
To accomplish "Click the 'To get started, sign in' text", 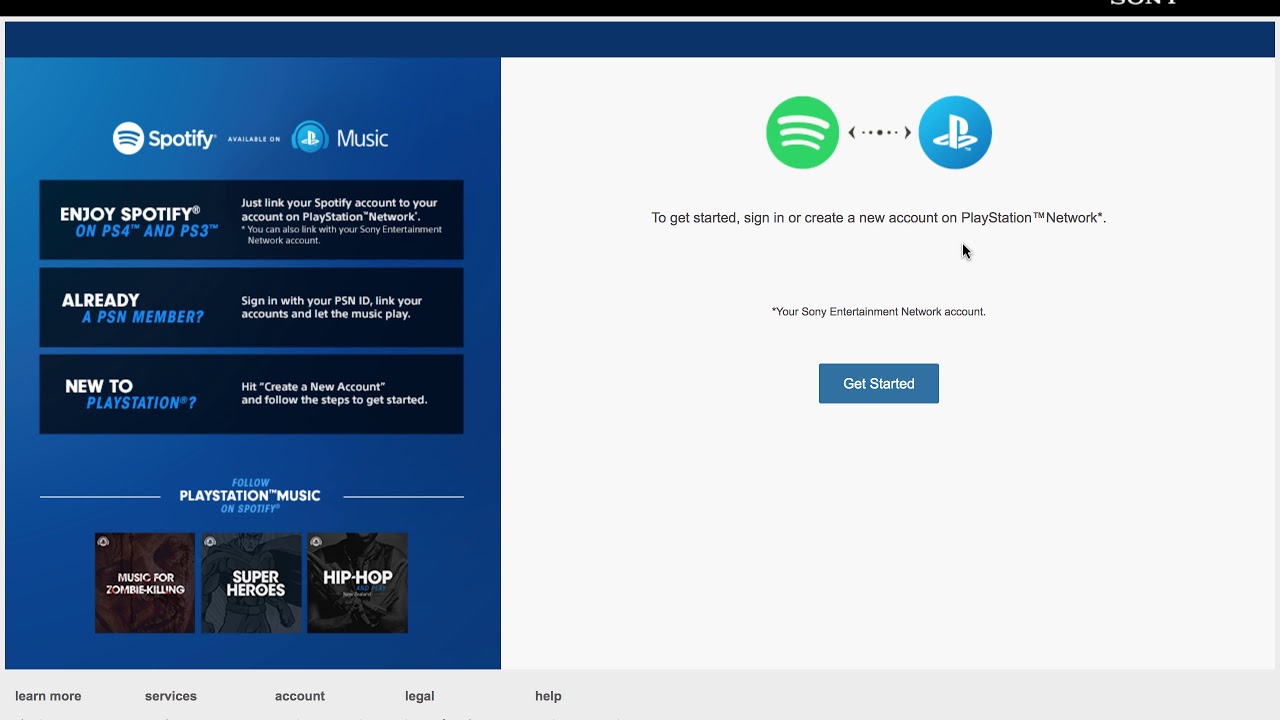I will pos(878,217).
